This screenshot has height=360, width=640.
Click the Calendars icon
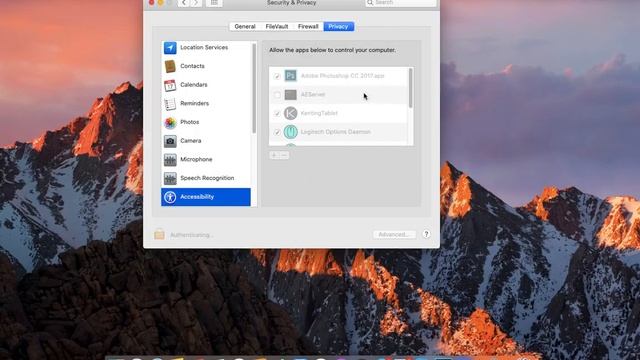point(170,85)
